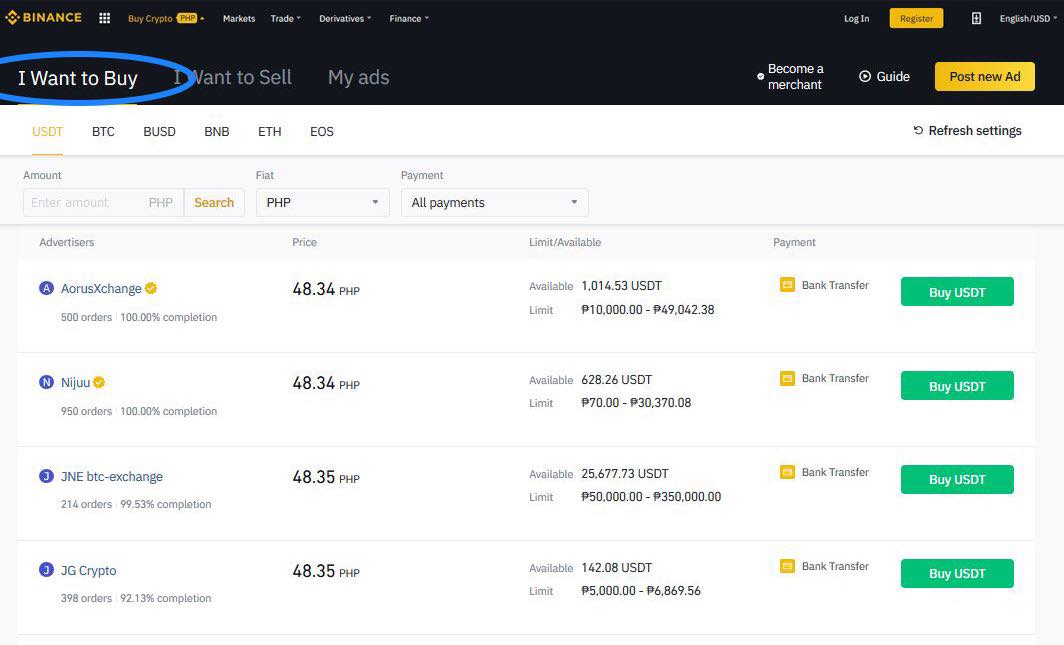The height and width of the screenshot is (645, 1064).
Task: Click the 25,677.73 USDT available amount
Action: click(x=625, y=473)
